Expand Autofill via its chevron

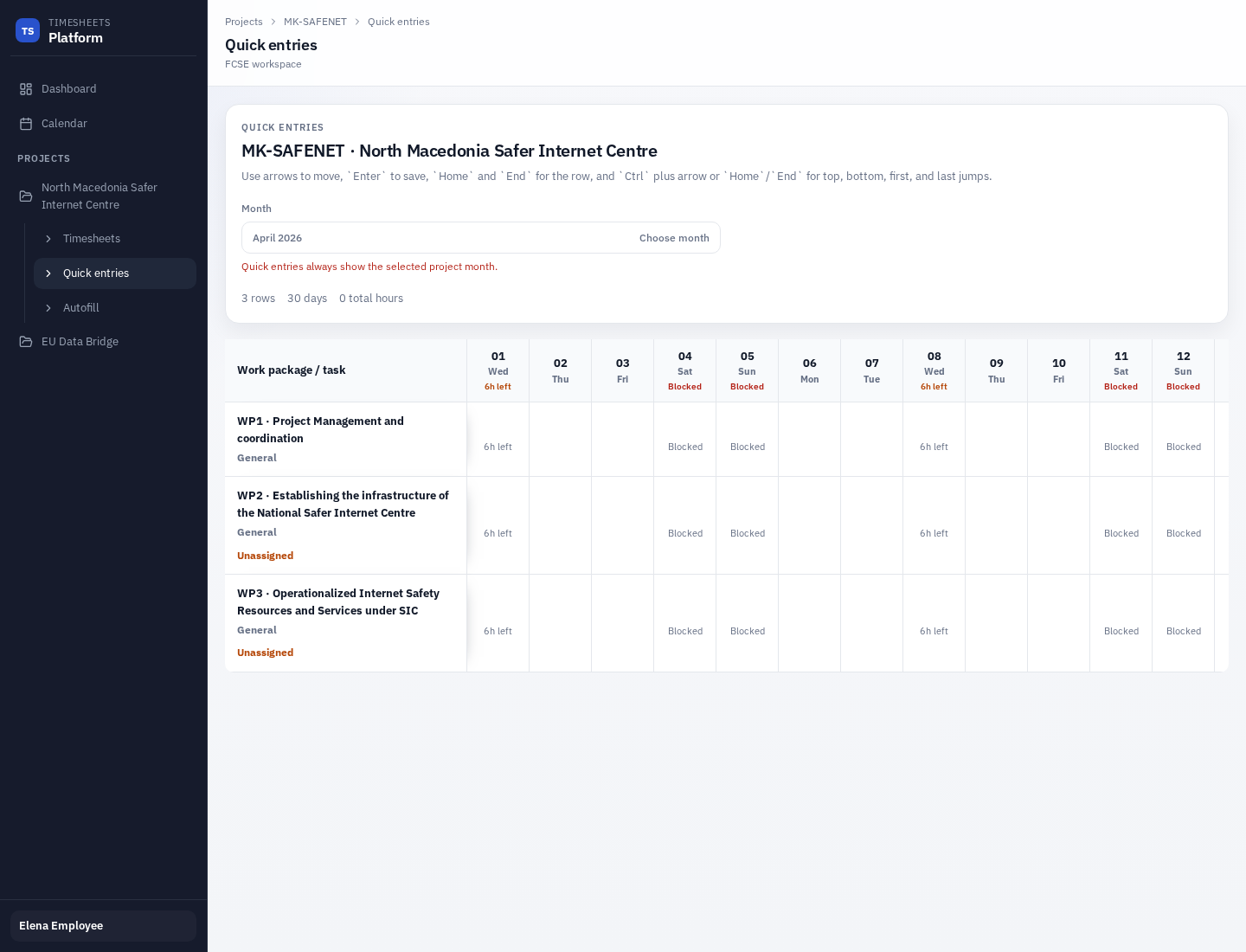pos(48,308)
